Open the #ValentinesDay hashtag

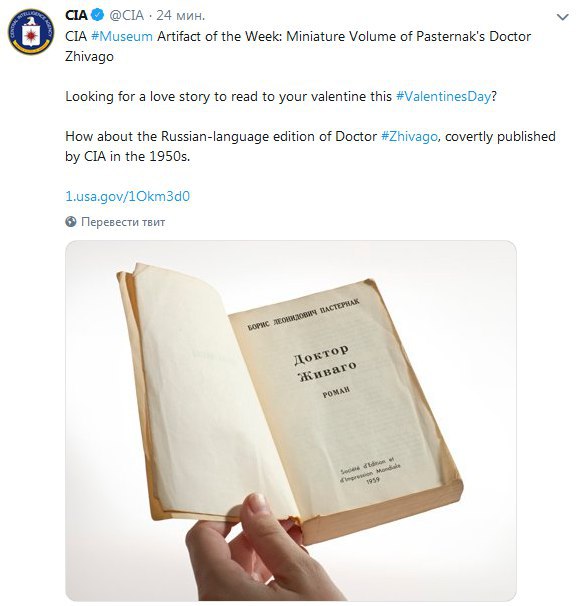tap(443, 96)
